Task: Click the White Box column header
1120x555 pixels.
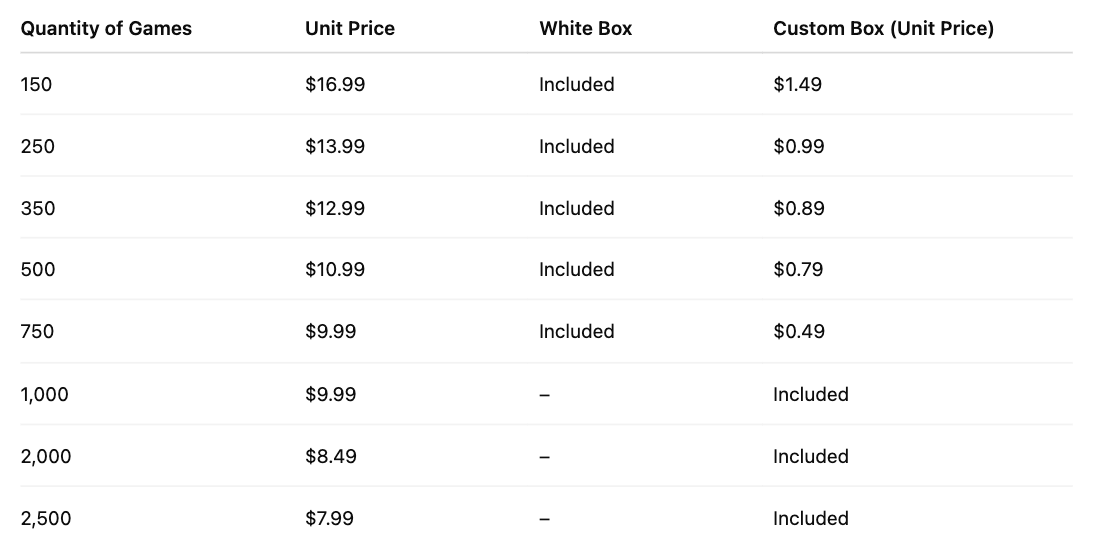Action: [586, 29]
